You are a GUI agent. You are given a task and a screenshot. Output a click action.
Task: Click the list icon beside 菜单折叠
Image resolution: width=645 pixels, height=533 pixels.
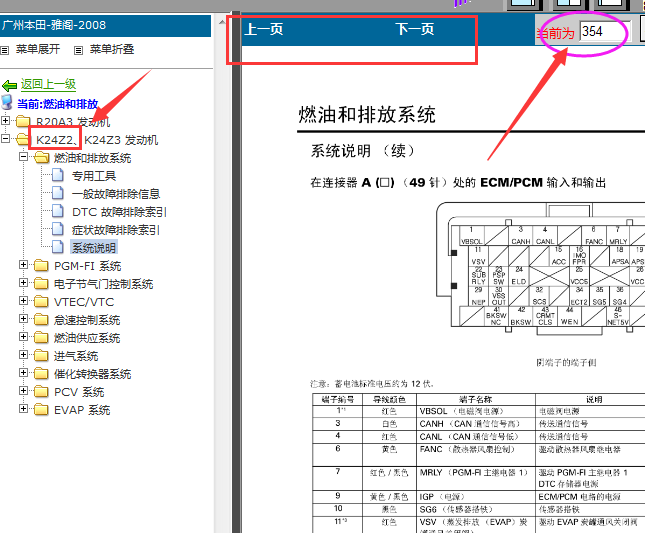78,51
